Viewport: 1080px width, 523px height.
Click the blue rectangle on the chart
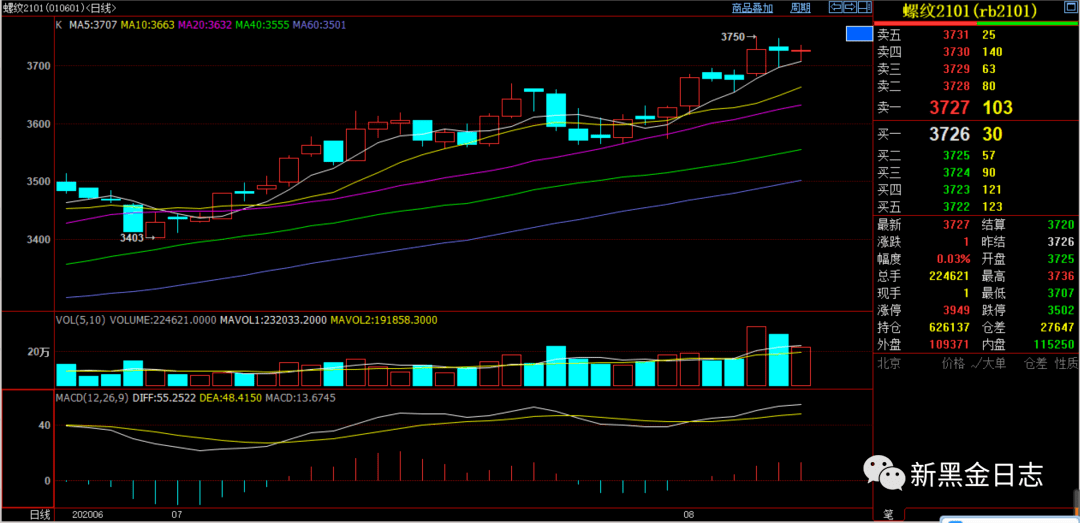point(858,33)
